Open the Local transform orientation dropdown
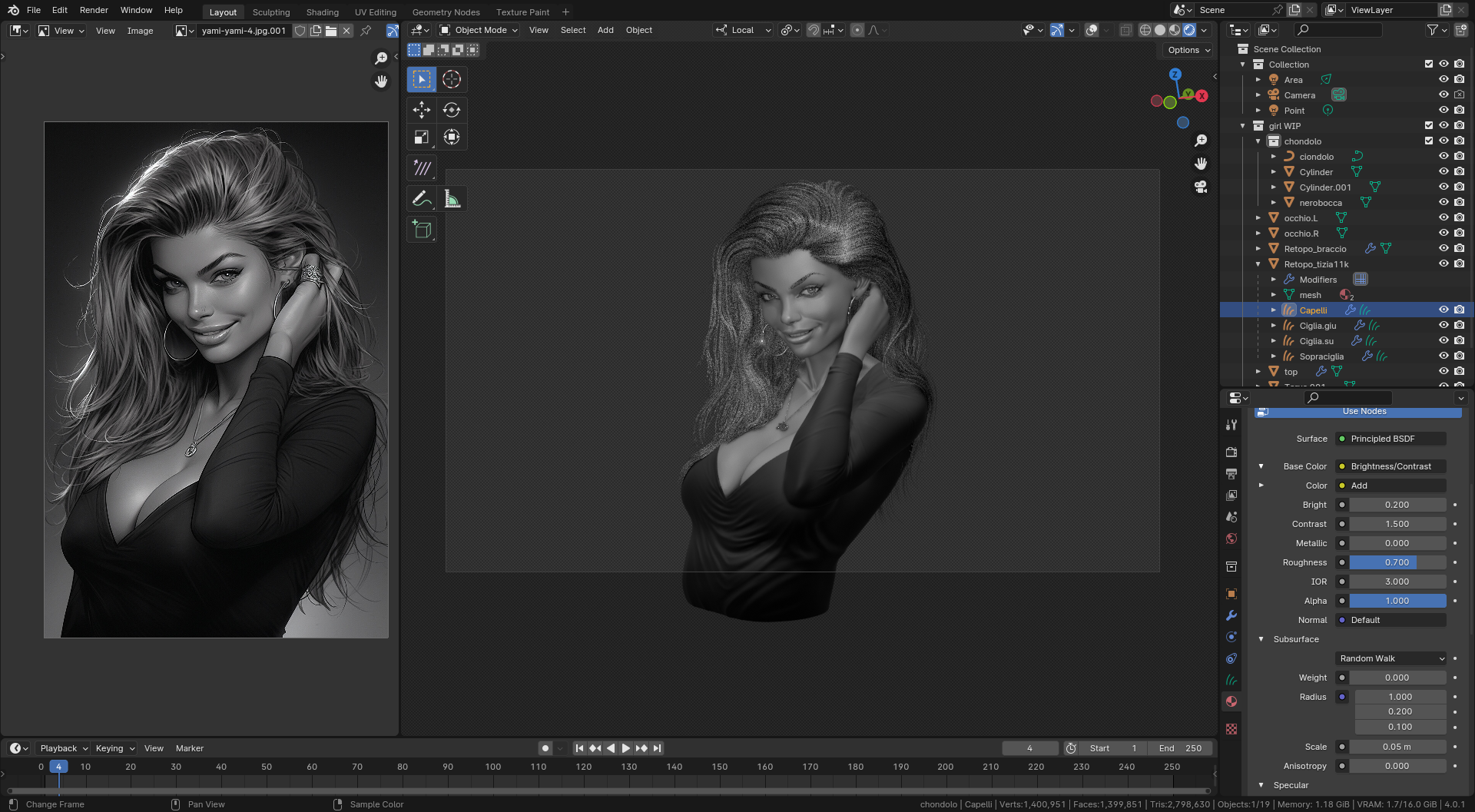The height and width of the screenshot is (812, 1475). [744, 30]
